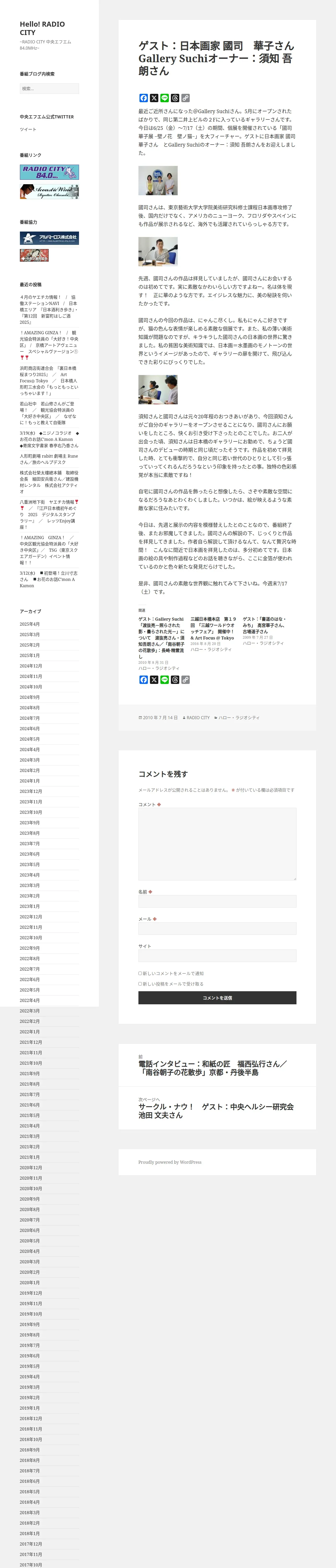Open the 2025年3月 archive

click(x=29, y=634)
